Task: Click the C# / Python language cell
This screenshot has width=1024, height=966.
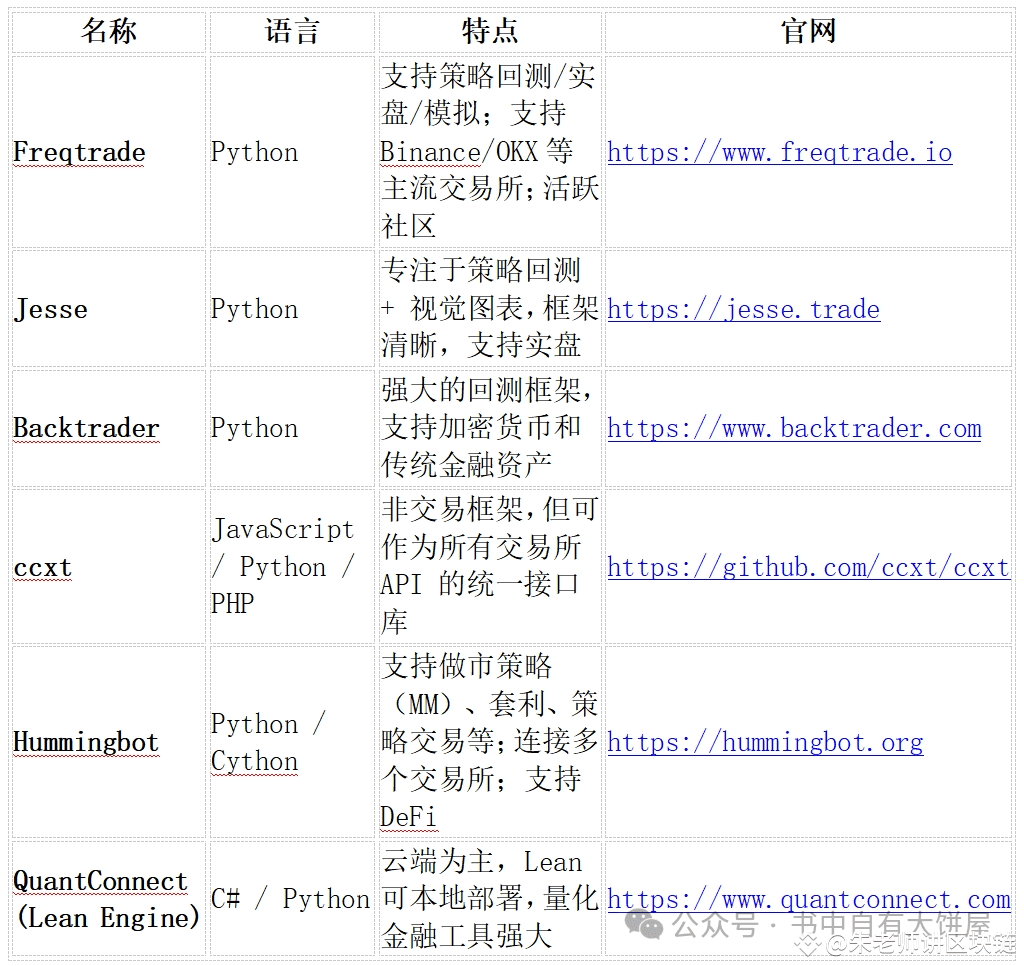Action: pyautogui.click(x=290, y=900)
